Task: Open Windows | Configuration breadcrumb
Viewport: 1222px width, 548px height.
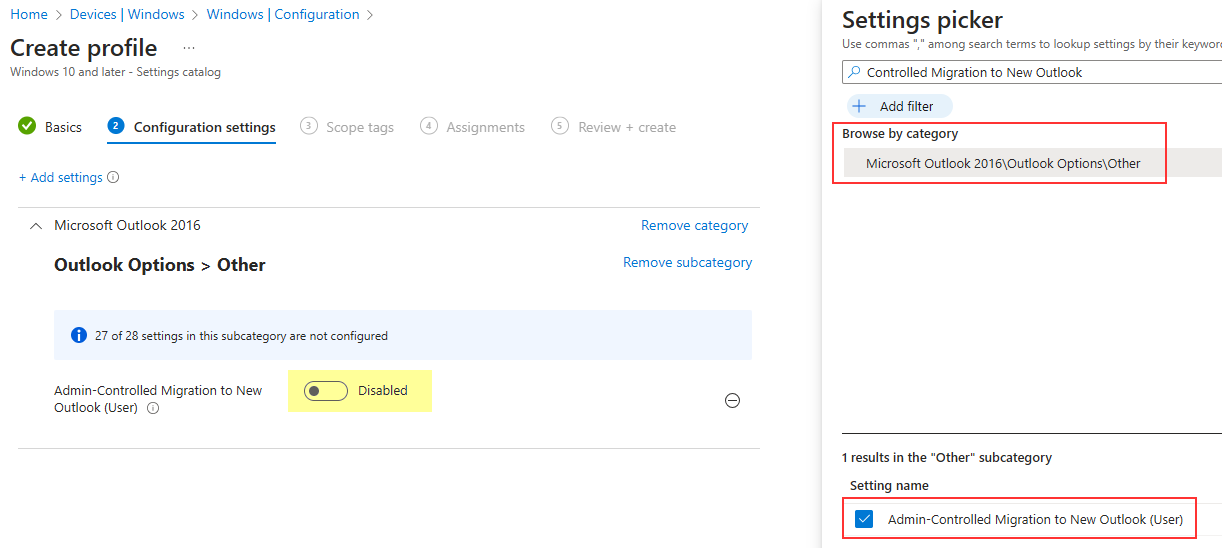Action: tap(283, 14)
